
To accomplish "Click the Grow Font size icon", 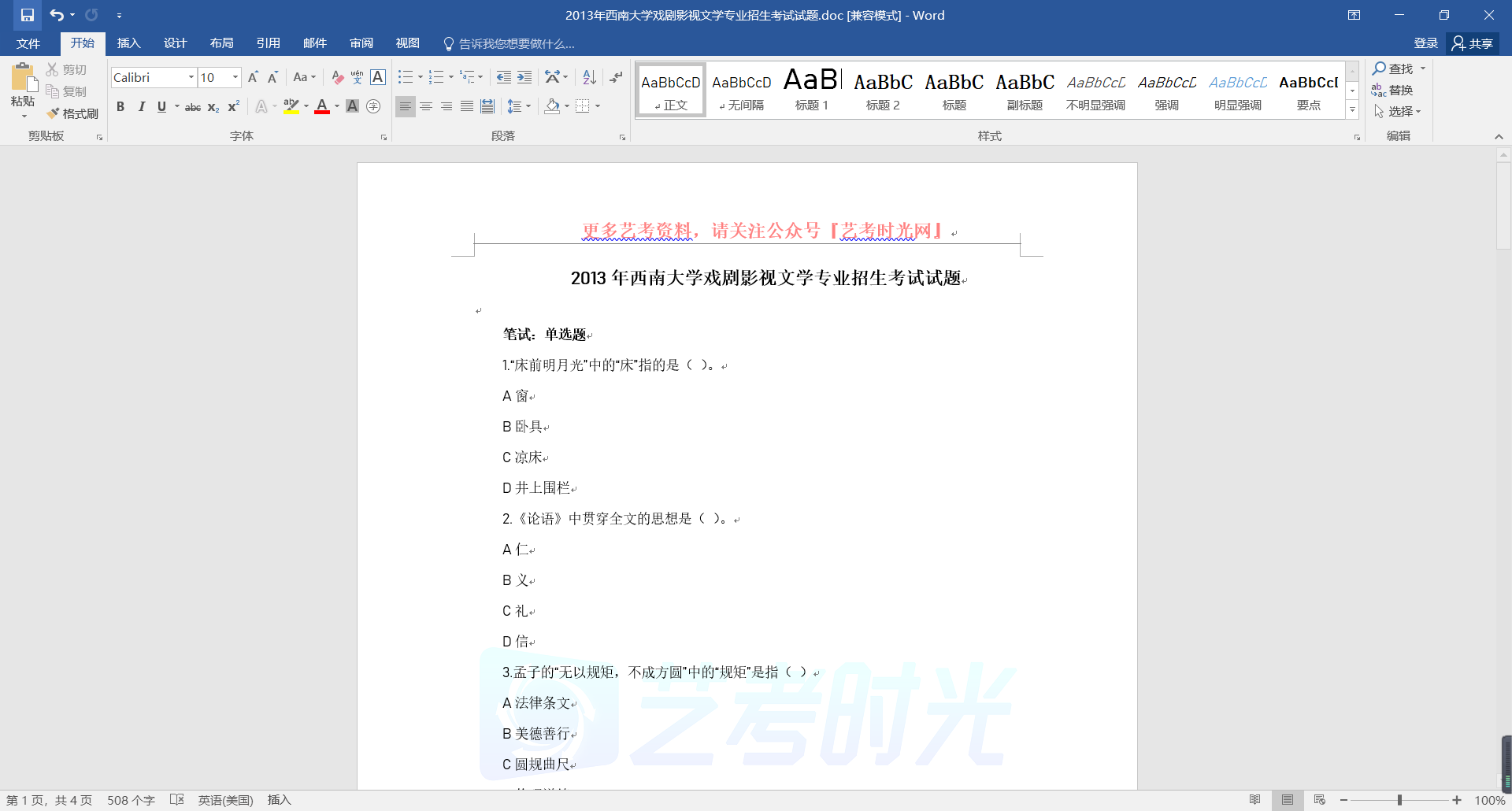I will point(253,77).
